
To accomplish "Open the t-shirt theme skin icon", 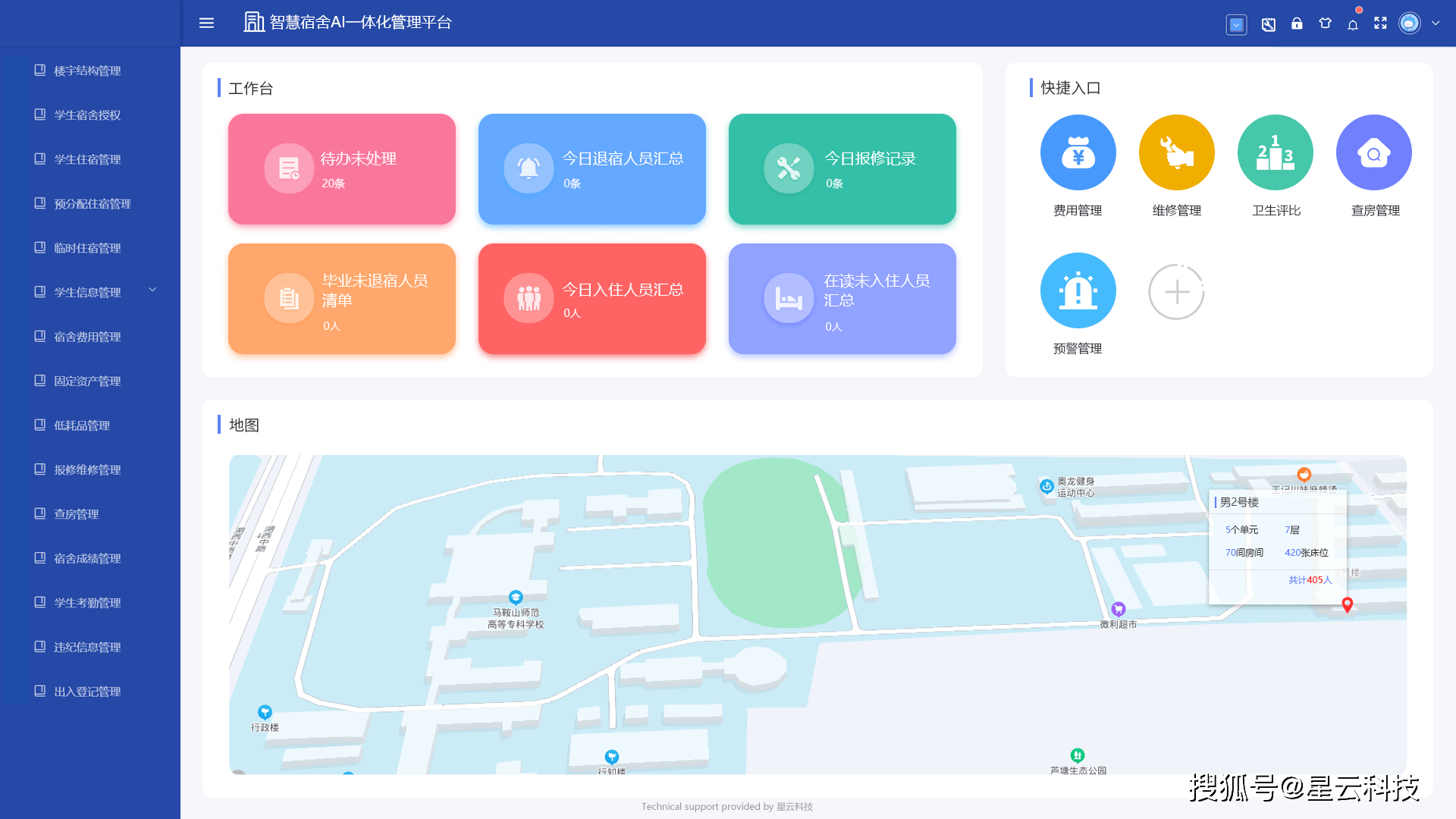I will pos(1325,24).
